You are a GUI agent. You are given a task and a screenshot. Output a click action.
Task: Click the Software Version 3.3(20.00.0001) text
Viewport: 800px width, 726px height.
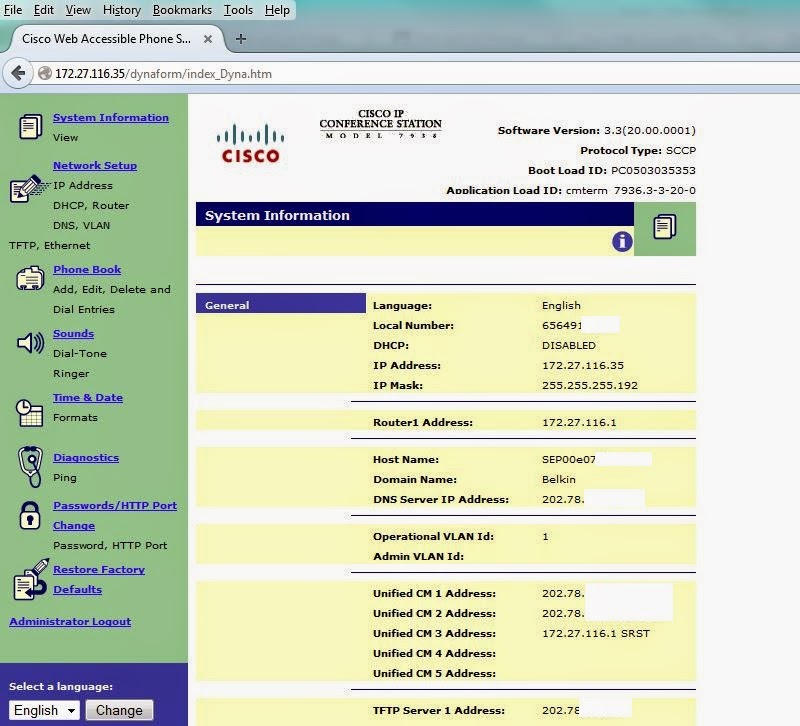click(x=596, y=130)
